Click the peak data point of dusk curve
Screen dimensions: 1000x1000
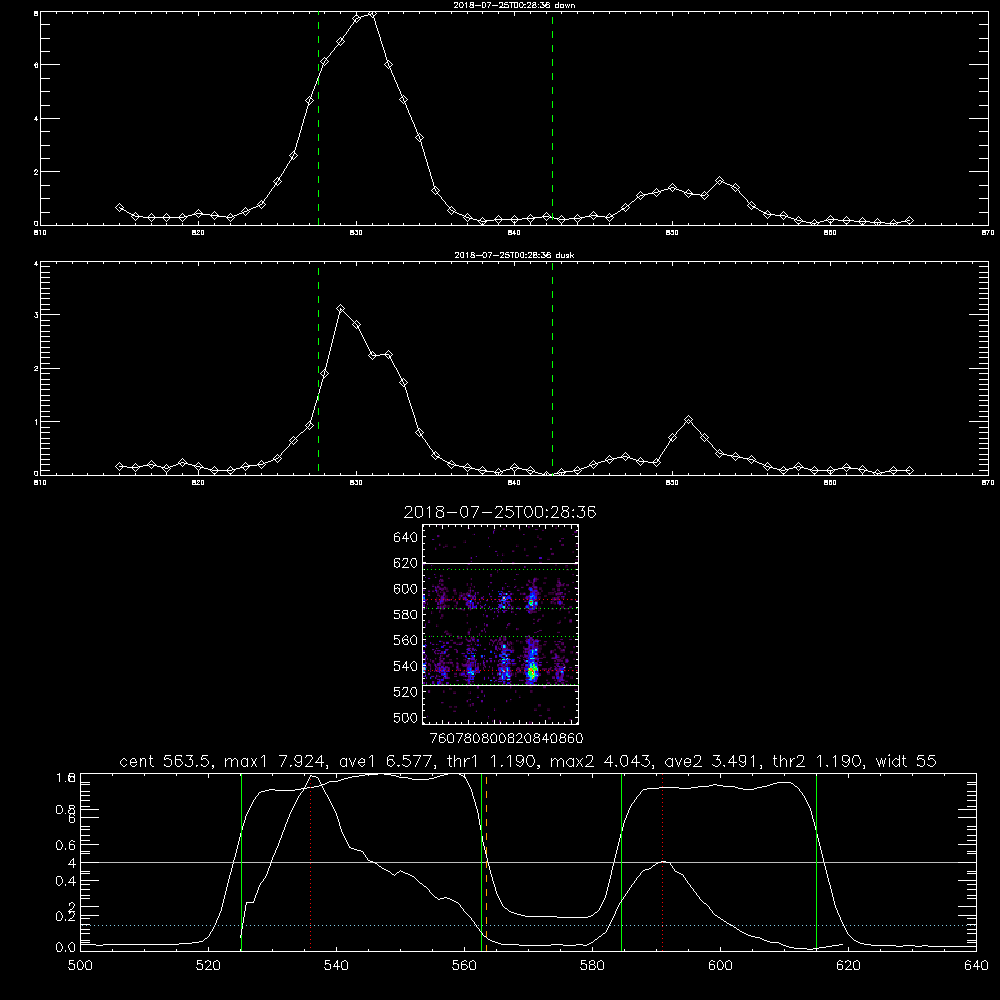click(341, 309)
